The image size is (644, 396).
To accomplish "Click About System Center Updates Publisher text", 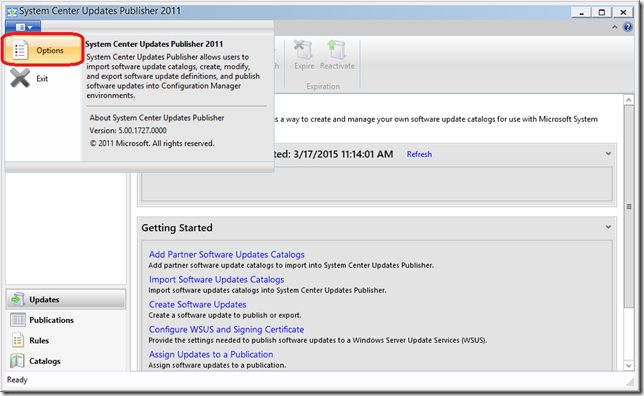I will coord(156,118).
